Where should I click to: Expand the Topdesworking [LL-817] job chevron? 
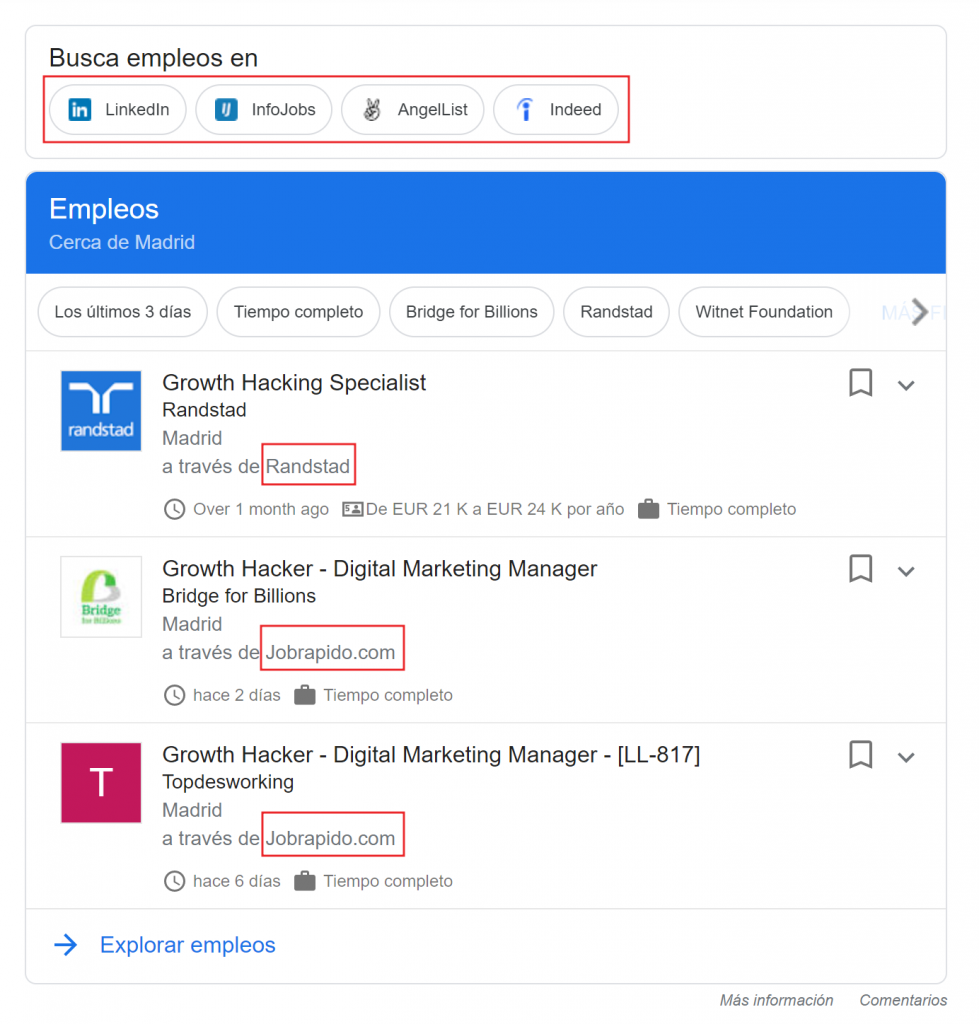point(906,757)
